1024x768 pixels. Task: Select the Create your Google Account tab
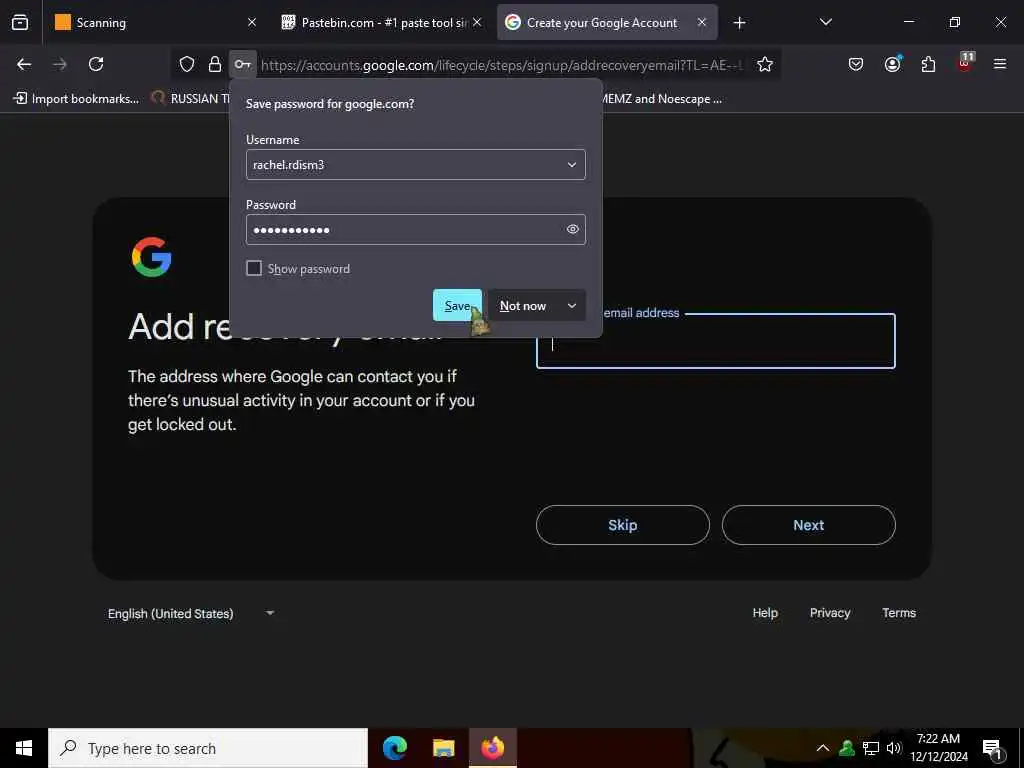(x=607, y=22)
